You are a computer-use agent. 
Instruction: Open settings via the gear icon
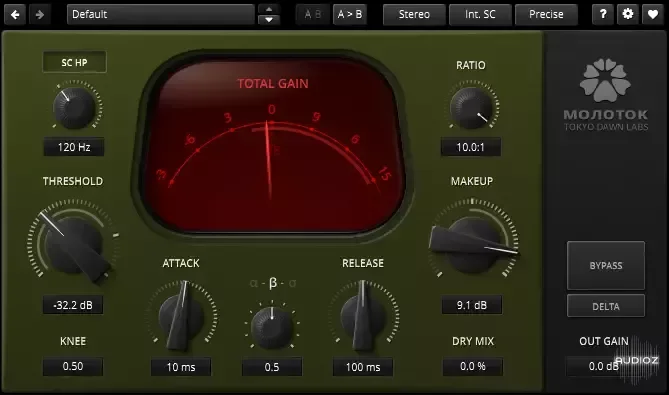point(628,15)
